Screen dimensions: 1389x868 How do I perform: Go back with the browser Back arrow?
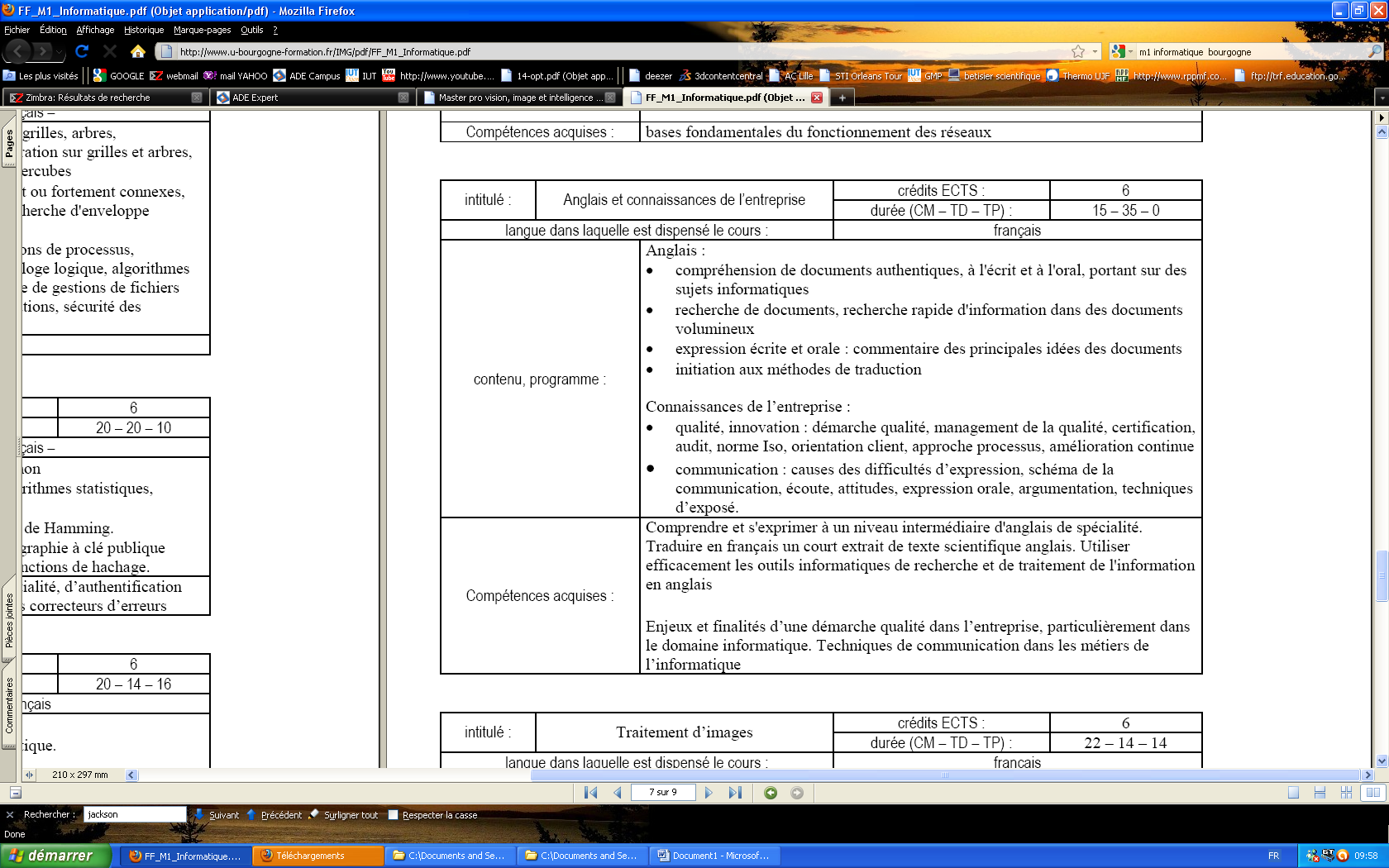[x=17, y=51]
